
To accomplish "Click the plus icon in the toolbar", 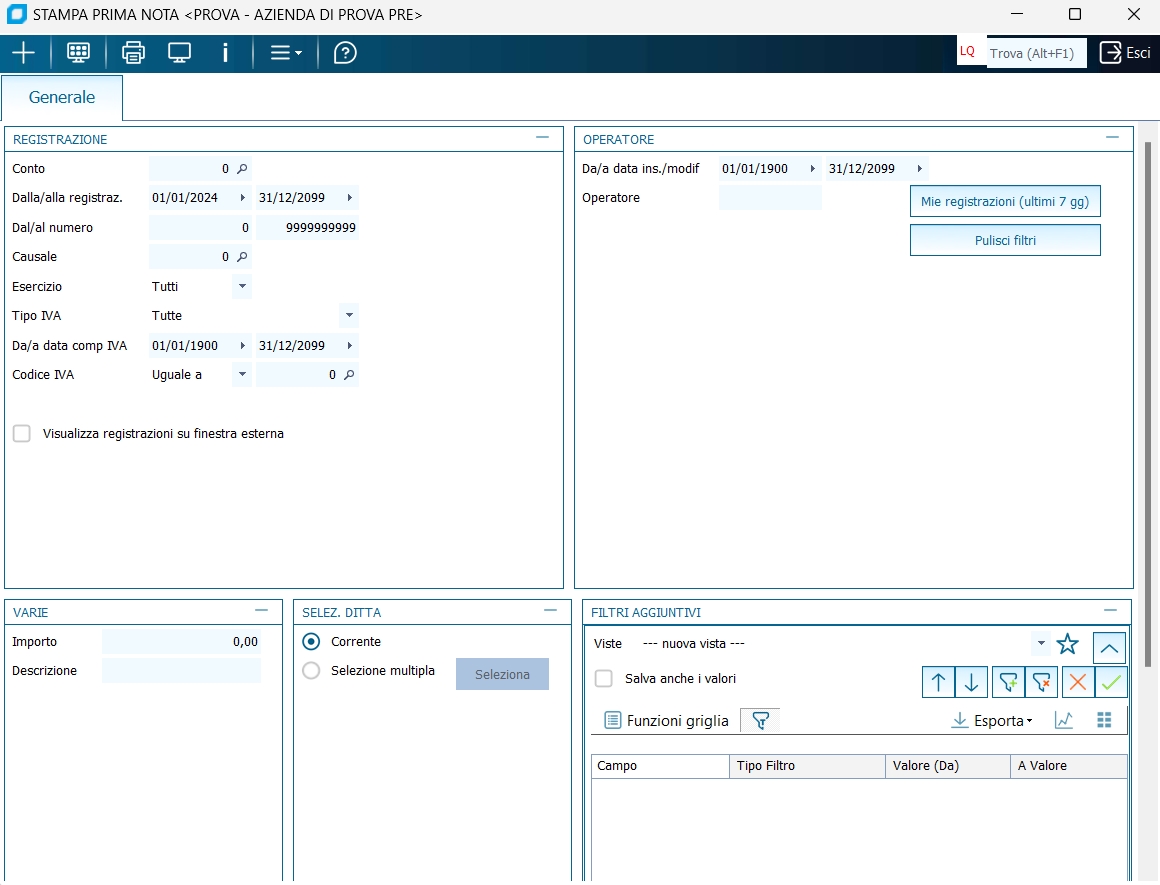I will click(x=23, y=53).
